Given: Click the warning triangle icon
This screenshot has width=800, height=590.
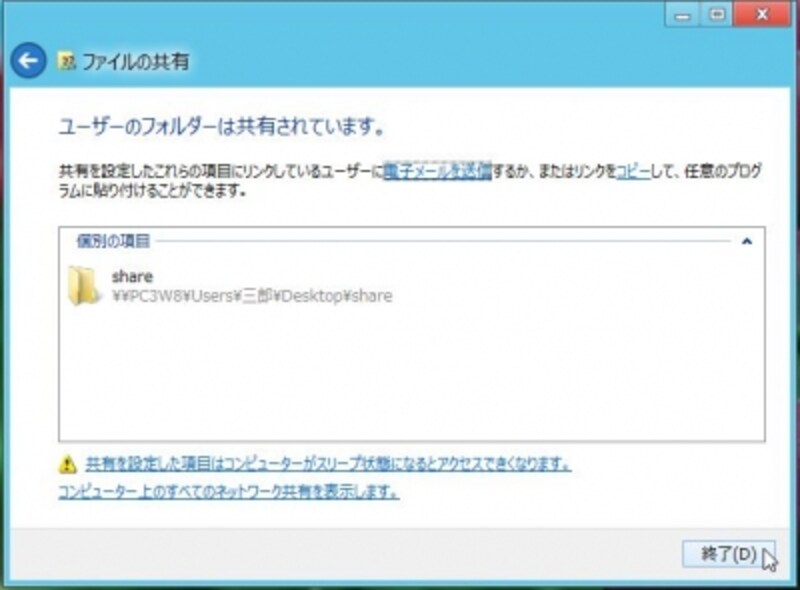Looking at the screenshot, I should point(67,463).
